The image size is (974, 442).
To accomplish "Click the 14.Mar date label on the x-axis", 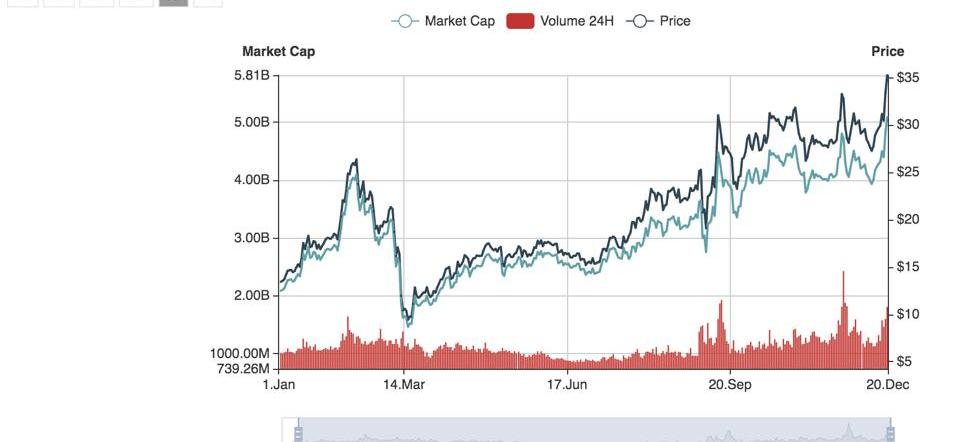I will [x=404, y=384].
